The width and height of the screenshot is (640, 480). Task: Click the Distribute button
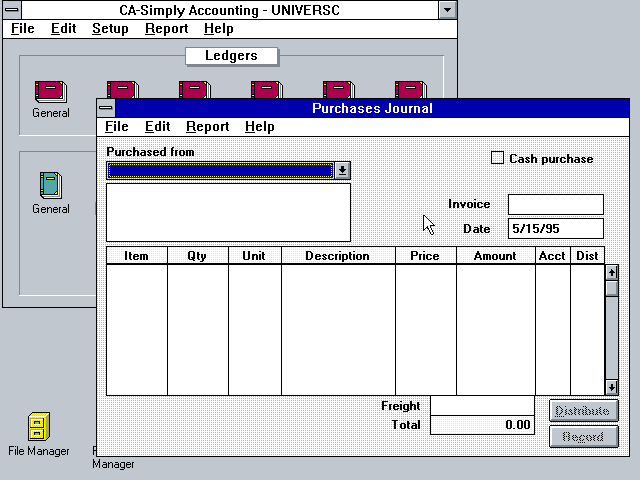tap(584, 411)
